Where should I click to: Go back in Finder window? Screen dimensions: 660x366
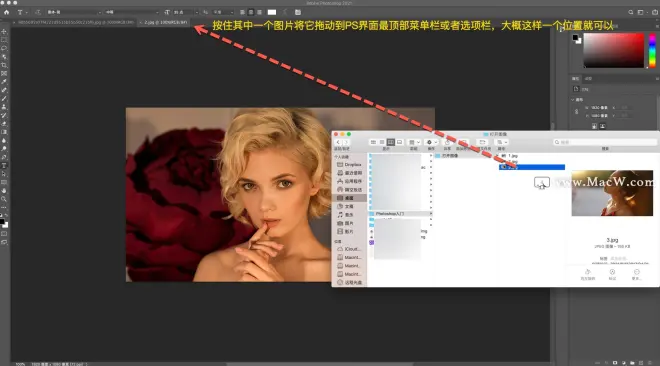tap(338, 142)
